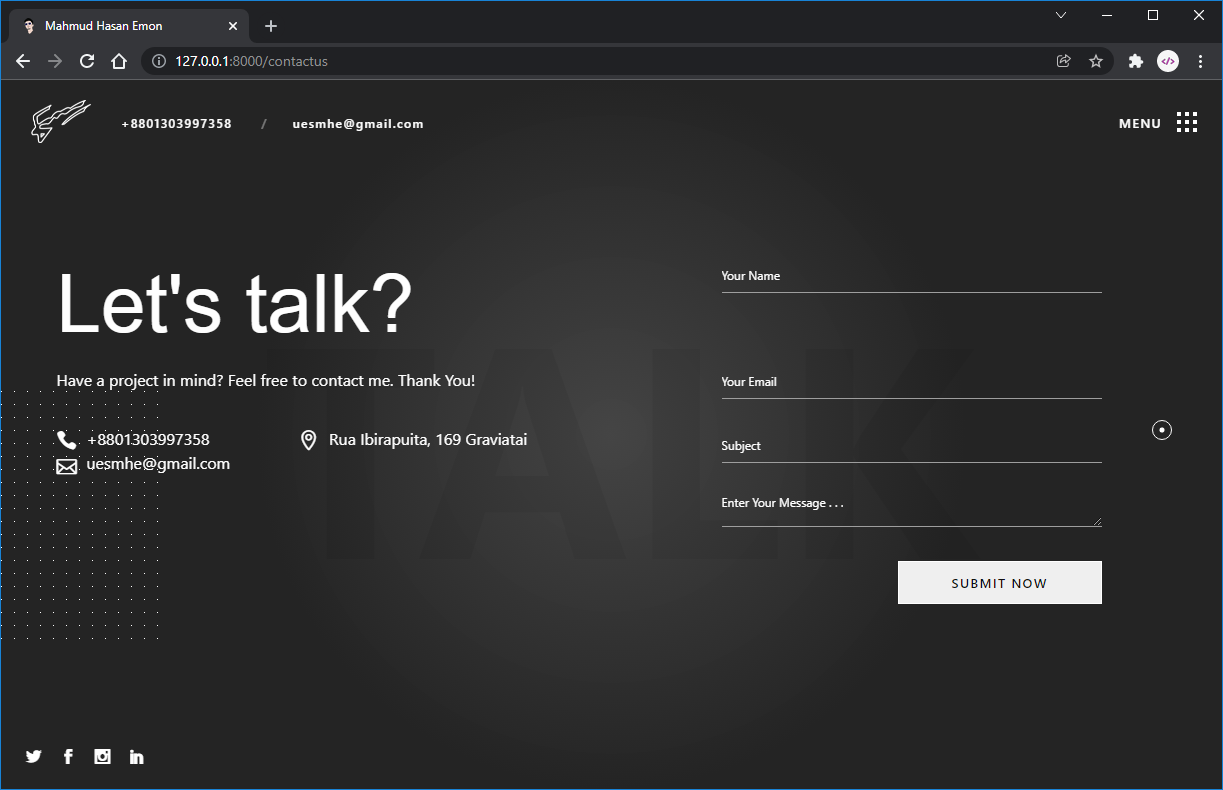Open the browser profile avatar
This screenshot has width=1223, height=790.
[1168, 61]
